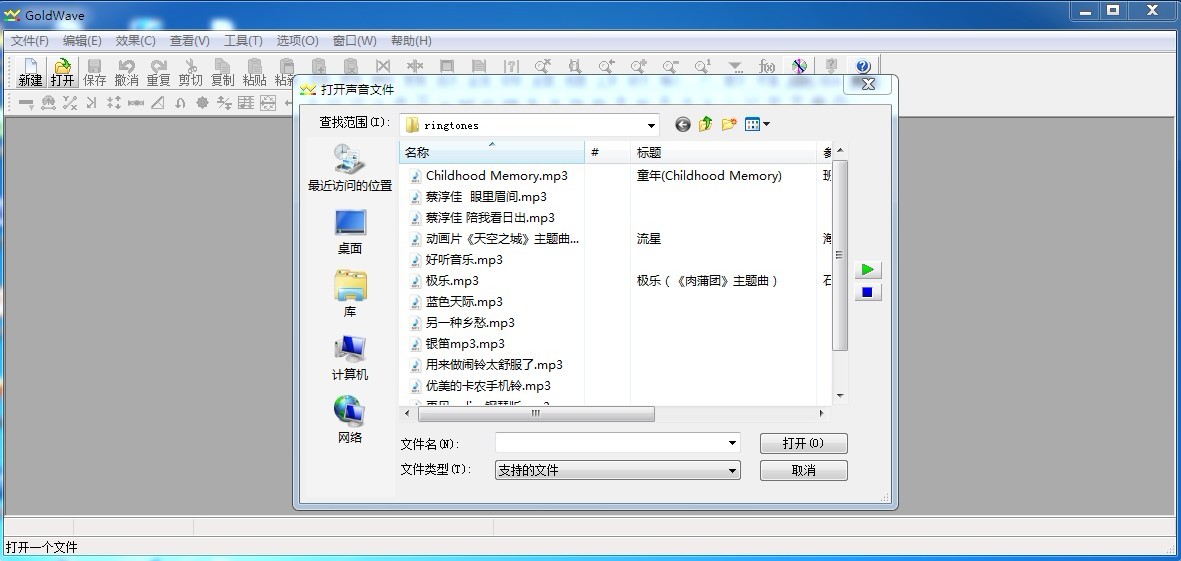
Task: Click the colorful CD reader toolbar icon
Action: pyautogui.click(x=799, y=66)
